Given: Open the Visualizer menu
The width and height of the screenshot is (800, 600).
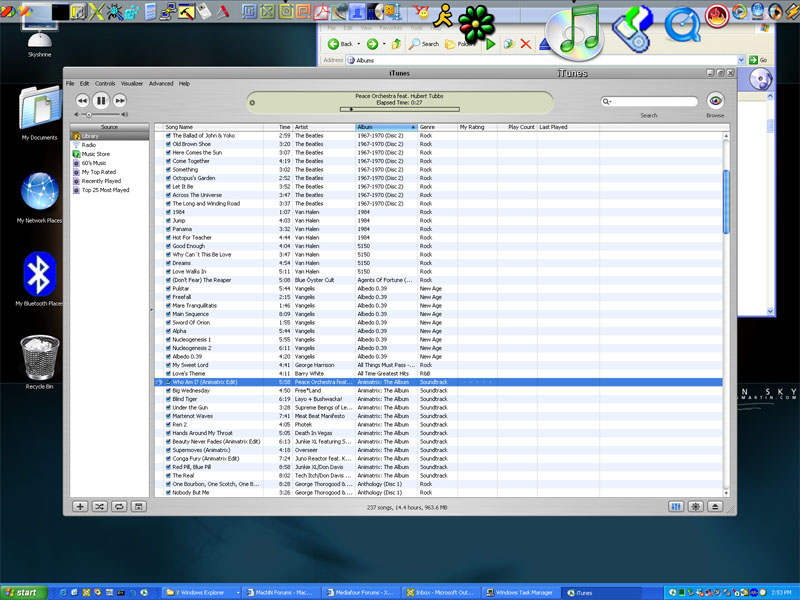Looking at the screenshot, I should click(x=132, y=83).
